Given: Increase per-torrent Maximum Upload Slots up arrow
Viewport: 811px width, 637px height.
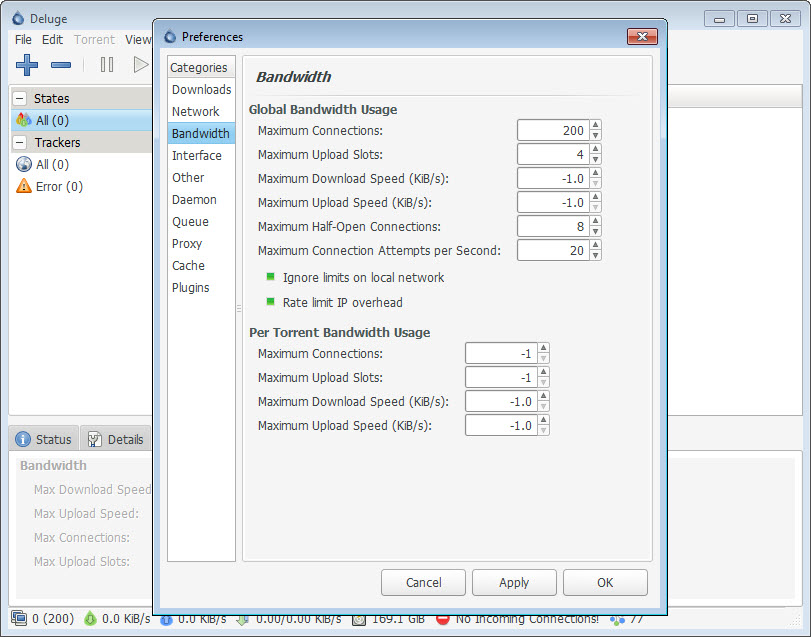Looking at the screenshot, I should tap(543, 372).
